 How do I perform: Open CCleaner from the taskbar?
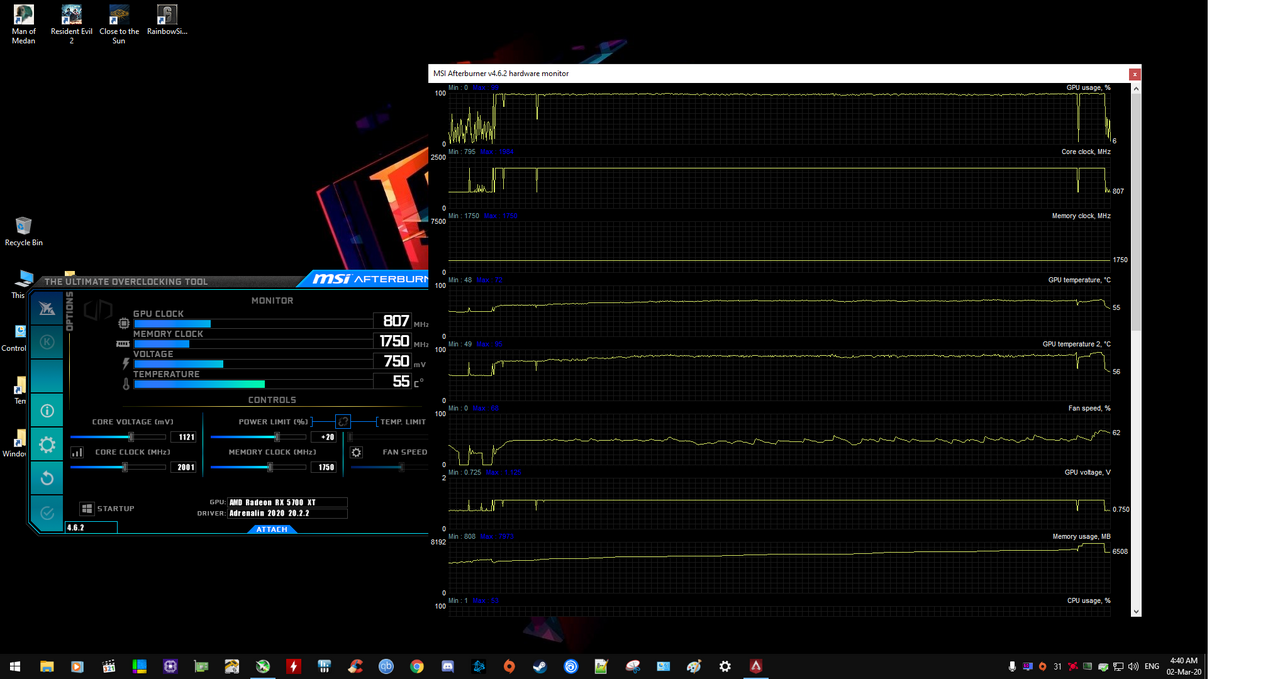tap(355, 666)
